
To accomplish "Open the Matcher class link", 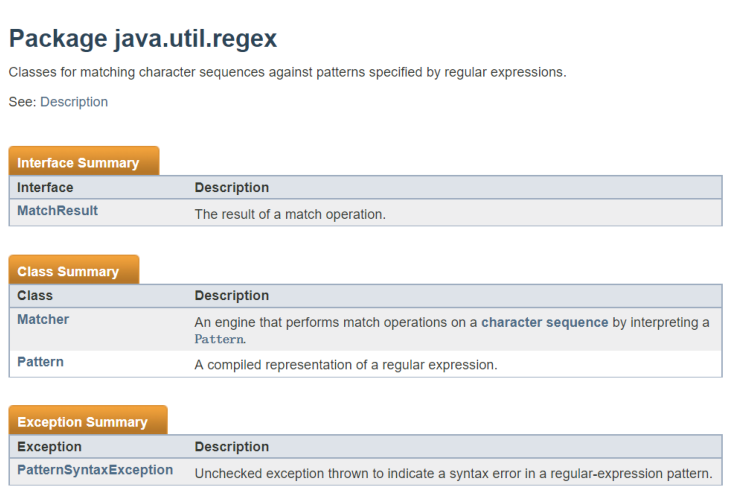I will pos(43,319).
